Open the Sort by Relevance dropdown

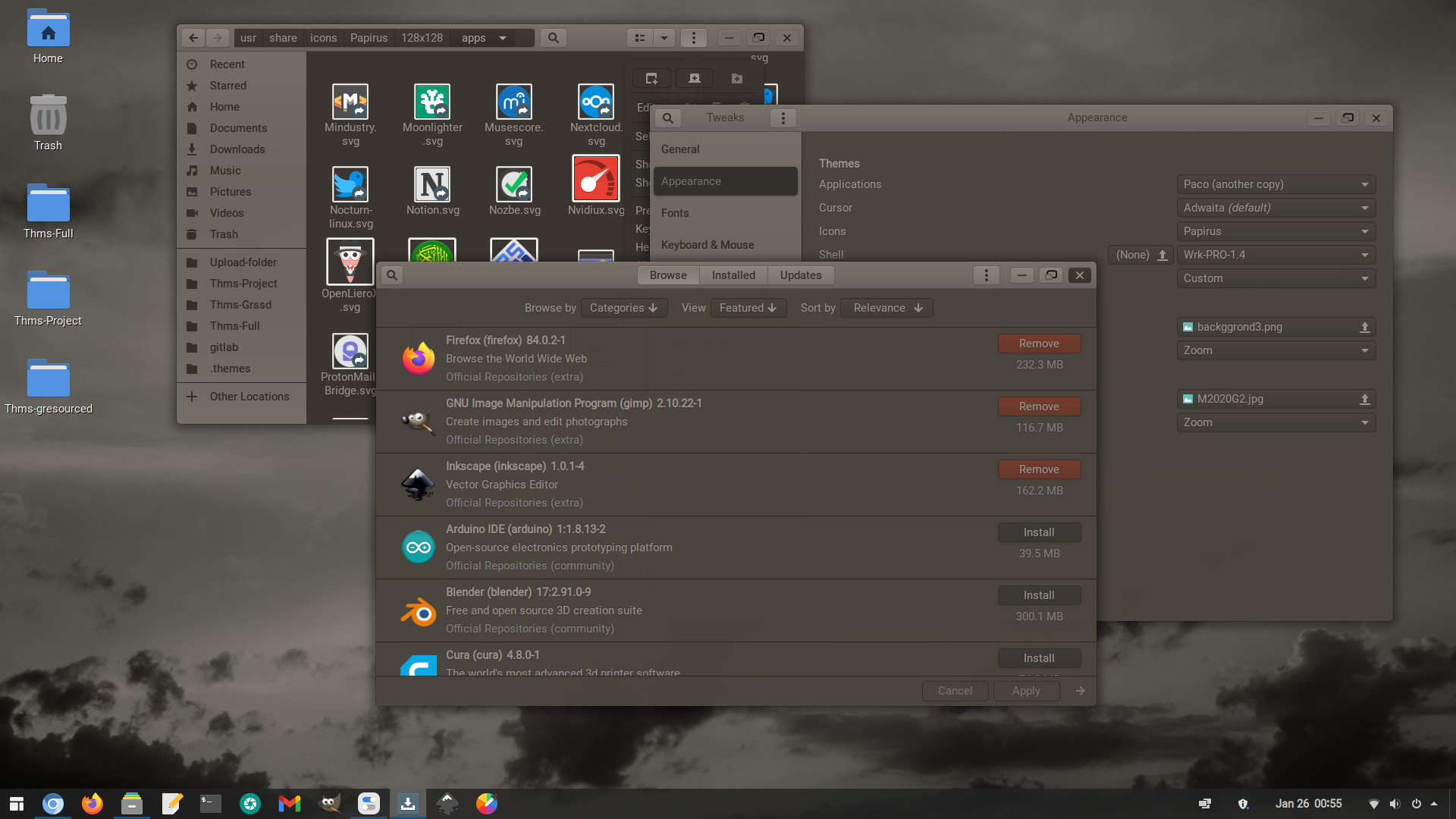[x=886, y=308]
